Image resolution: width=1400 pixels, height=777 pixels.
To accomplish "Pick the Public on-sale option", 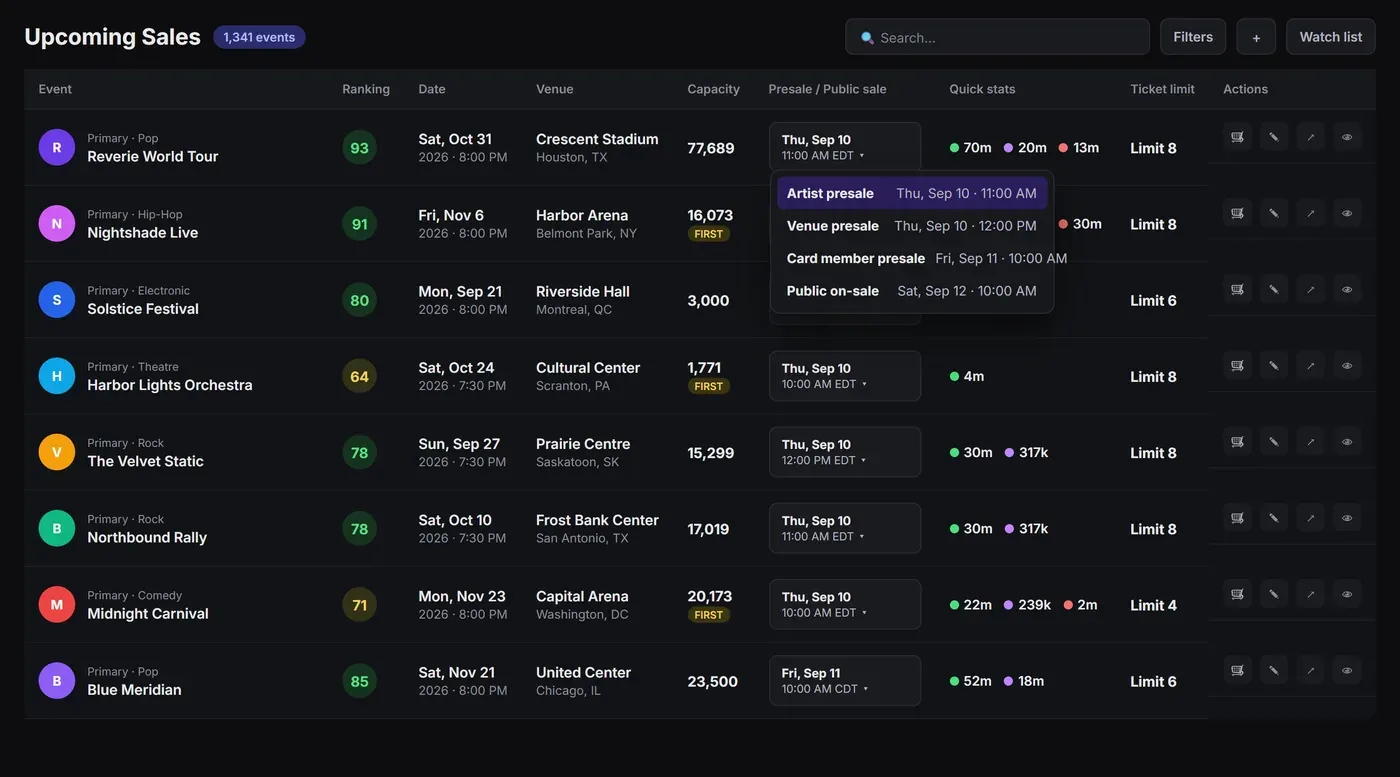I will [912, 291].
